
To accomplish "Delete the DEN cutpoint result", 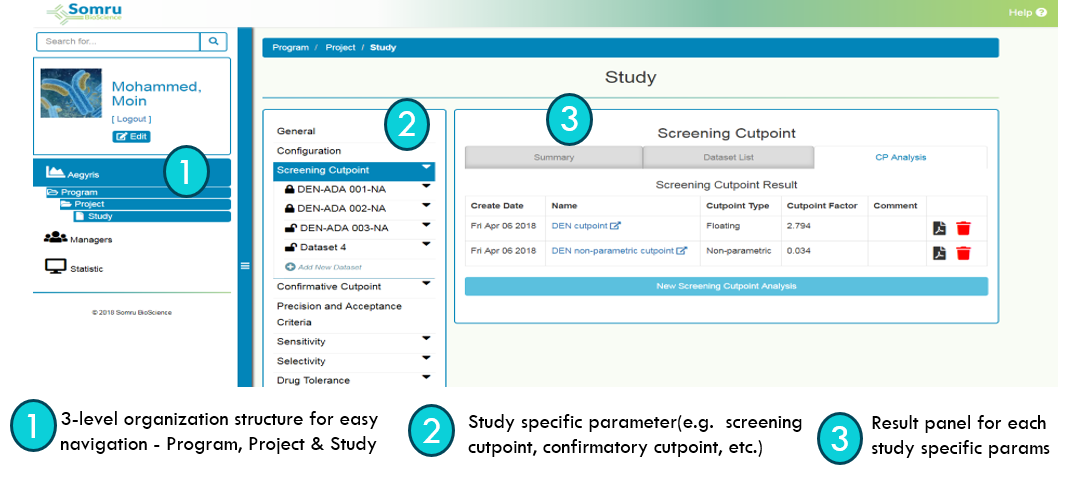I will 963,228.
